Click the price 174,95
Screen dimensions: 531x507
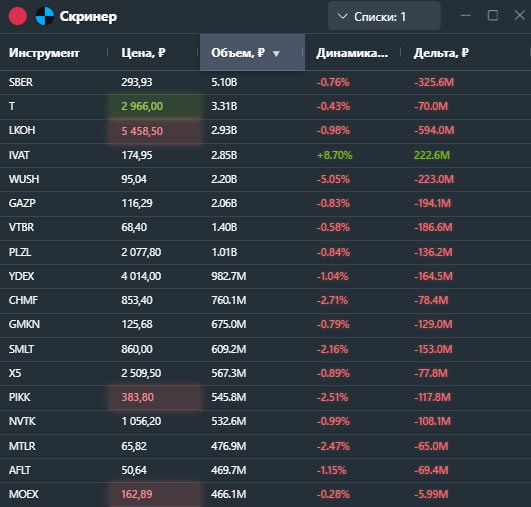(137, 155)
